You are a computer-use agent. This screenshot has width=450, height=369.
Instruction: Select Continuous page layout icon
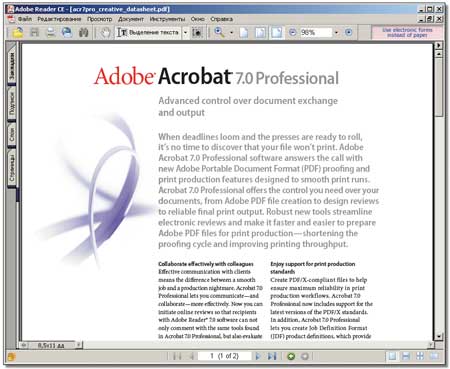[x=406, y=356]
